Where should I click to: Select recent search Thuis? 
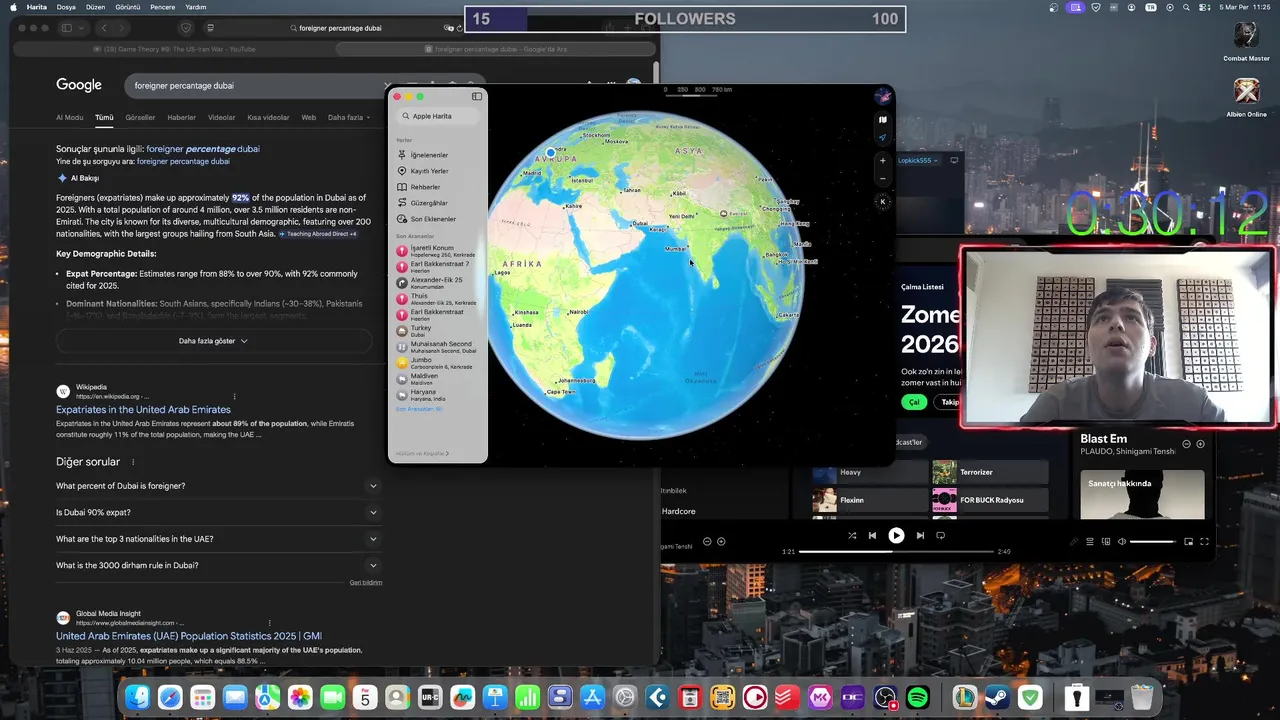click(438, 299)
